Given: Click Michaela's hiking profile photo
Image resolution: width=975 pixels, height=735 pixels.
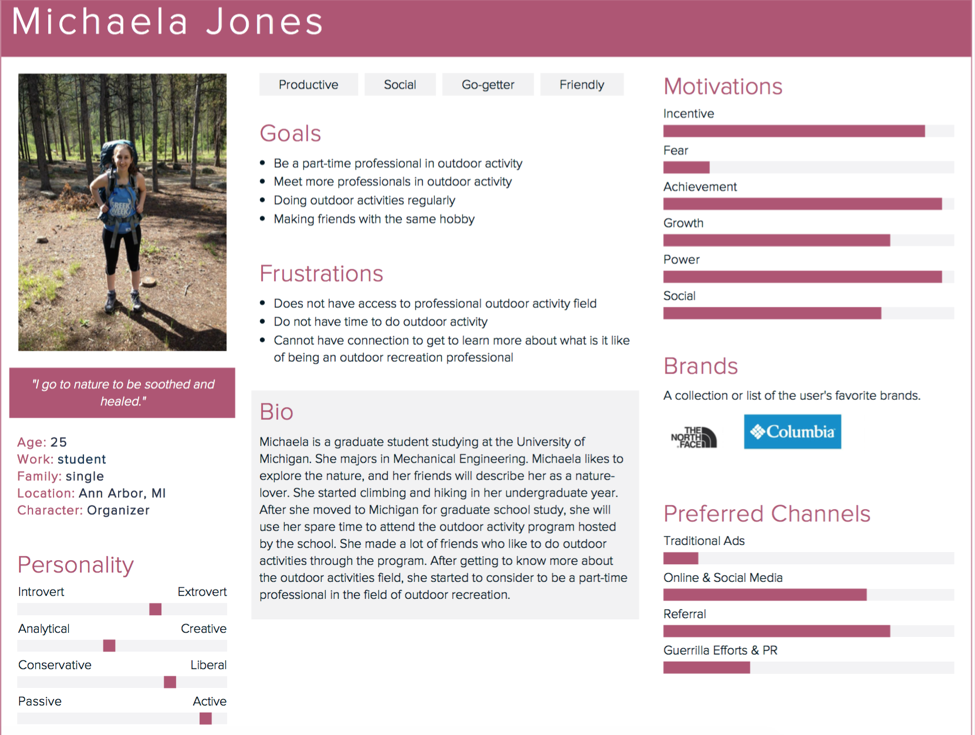Looking at the screenshot, I should tap(122, 212).
